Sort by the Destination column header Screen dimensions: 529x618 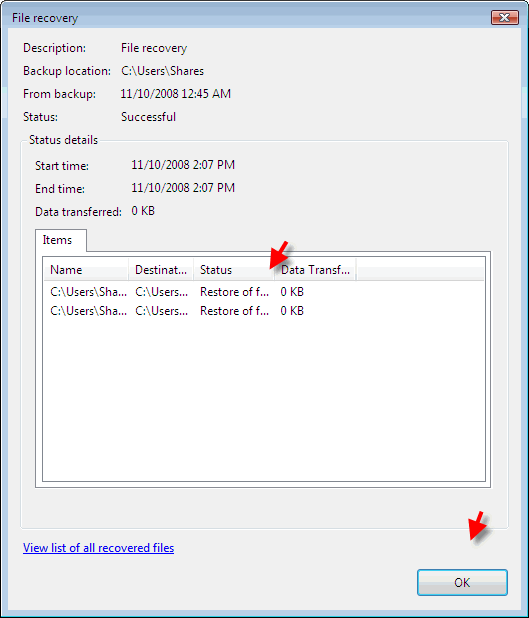click(161, 270)
